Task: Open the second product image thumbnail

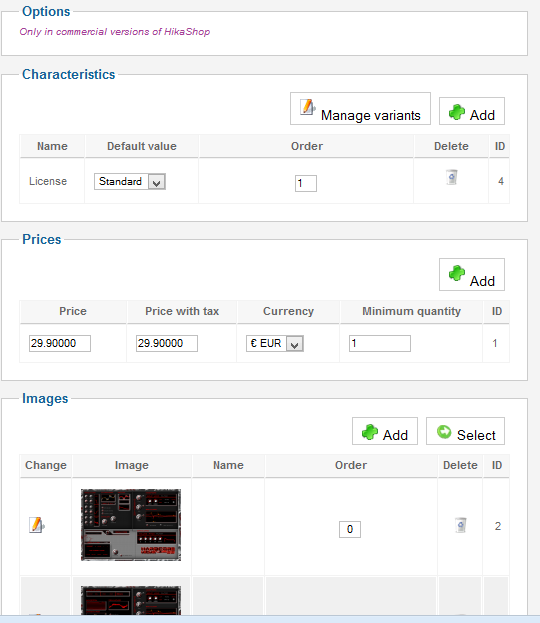Action: (131, 600)
